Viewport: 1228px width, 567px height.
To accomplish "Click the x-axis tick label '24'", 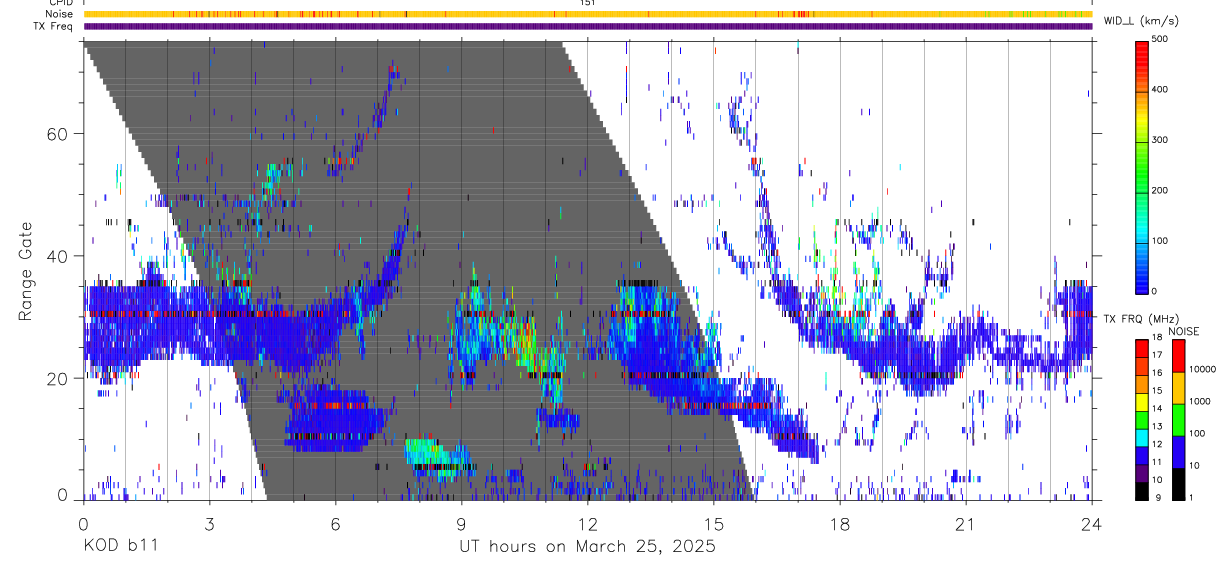I will pos(1092,523).
